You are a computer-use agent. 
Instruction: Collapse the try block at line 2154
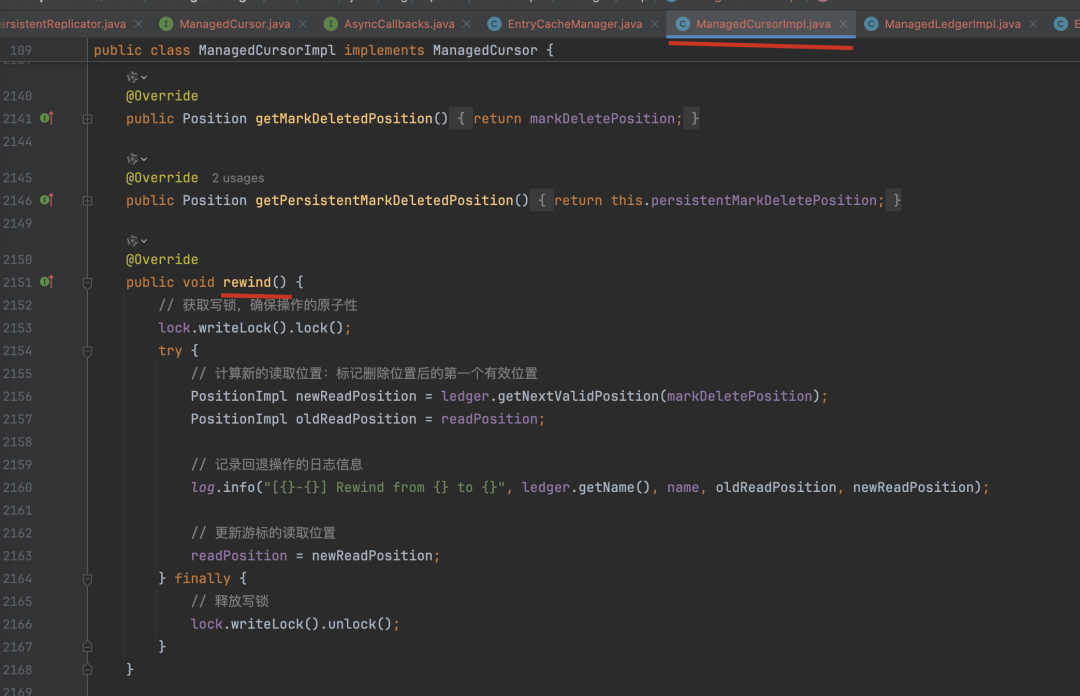pyautogui.click(x=87, y=351)
